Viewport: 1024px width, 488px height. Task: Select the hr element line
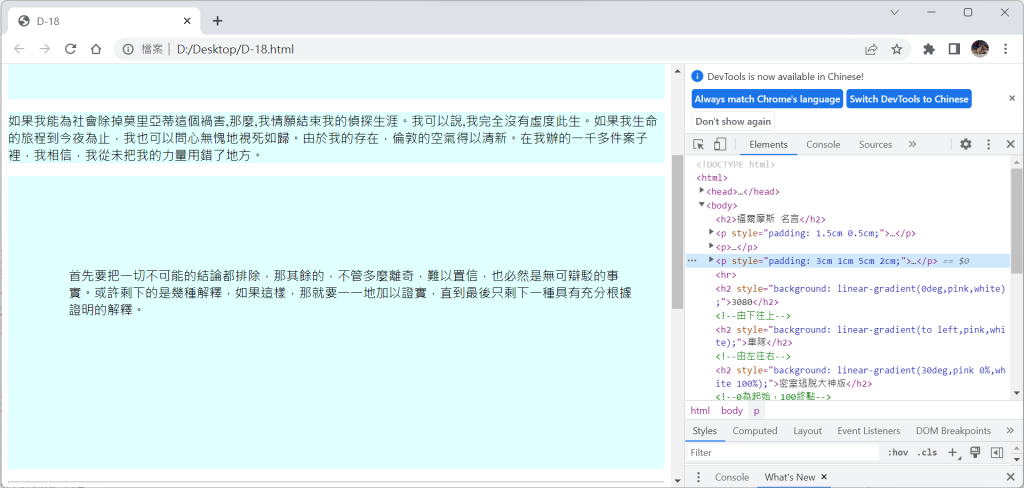(724, 274)
